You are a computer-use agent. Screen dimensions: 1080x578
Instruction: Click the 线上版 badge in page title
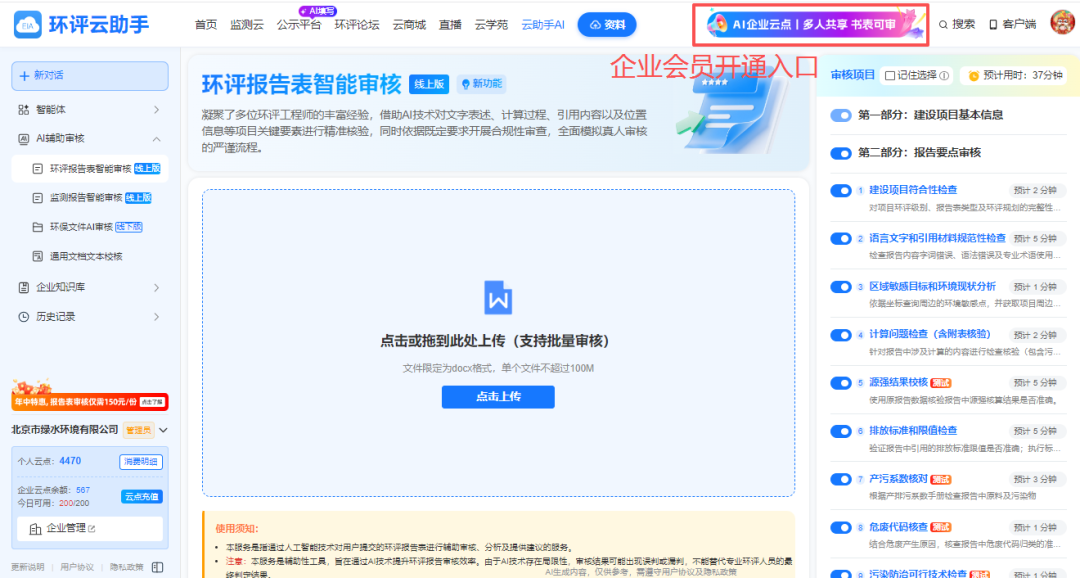[x=429, y=84]
